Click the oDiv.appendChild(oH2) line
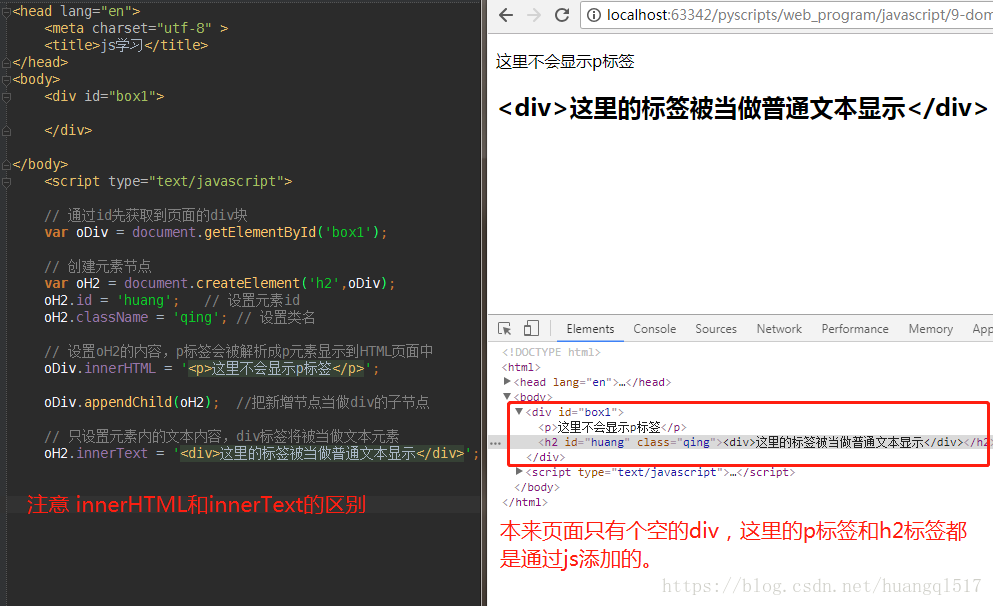The height and width of the screenshot is (606, 993). click(132, 402)
